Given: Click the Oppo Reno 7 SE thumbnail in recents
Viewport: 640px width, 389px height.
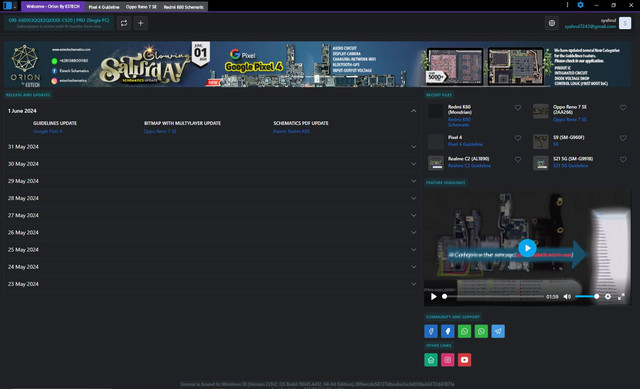Looking at the screenshot, I should 541,111.
